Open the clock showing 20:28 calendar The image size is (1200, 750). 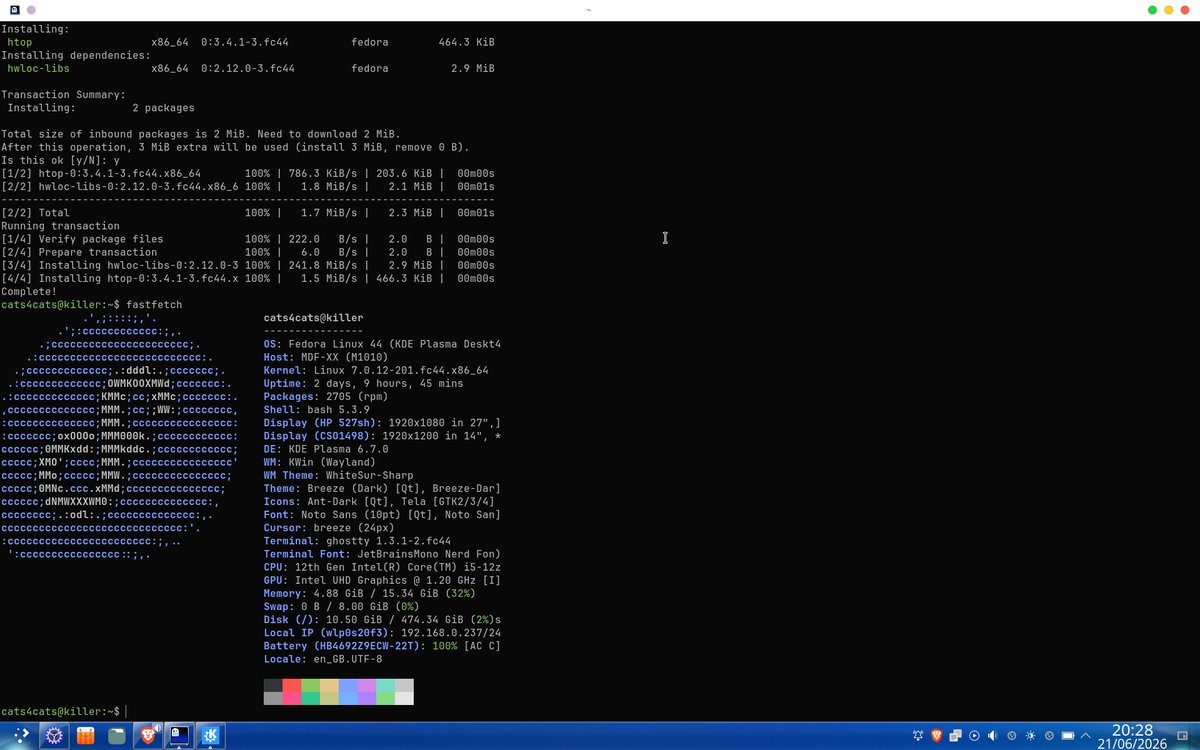pyautogui.click(x=1132, y=735)
